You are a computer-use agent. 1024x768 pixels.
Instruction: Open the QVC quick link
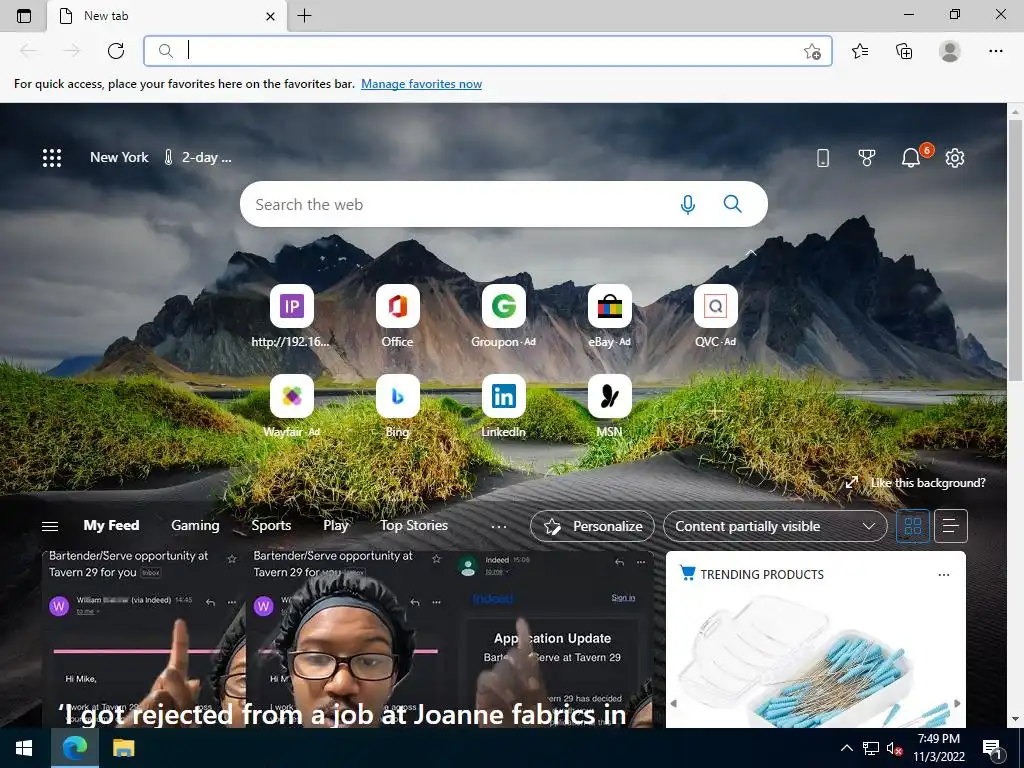(x=716, y=316)
